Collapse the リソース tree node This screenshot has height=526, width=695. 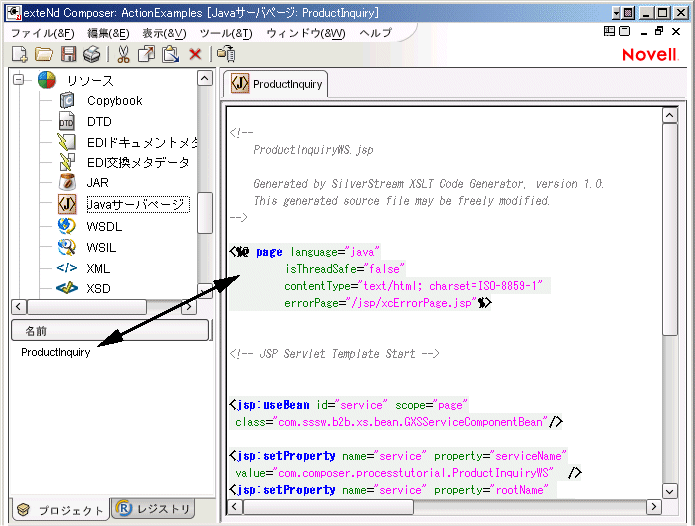click(18, 80)
